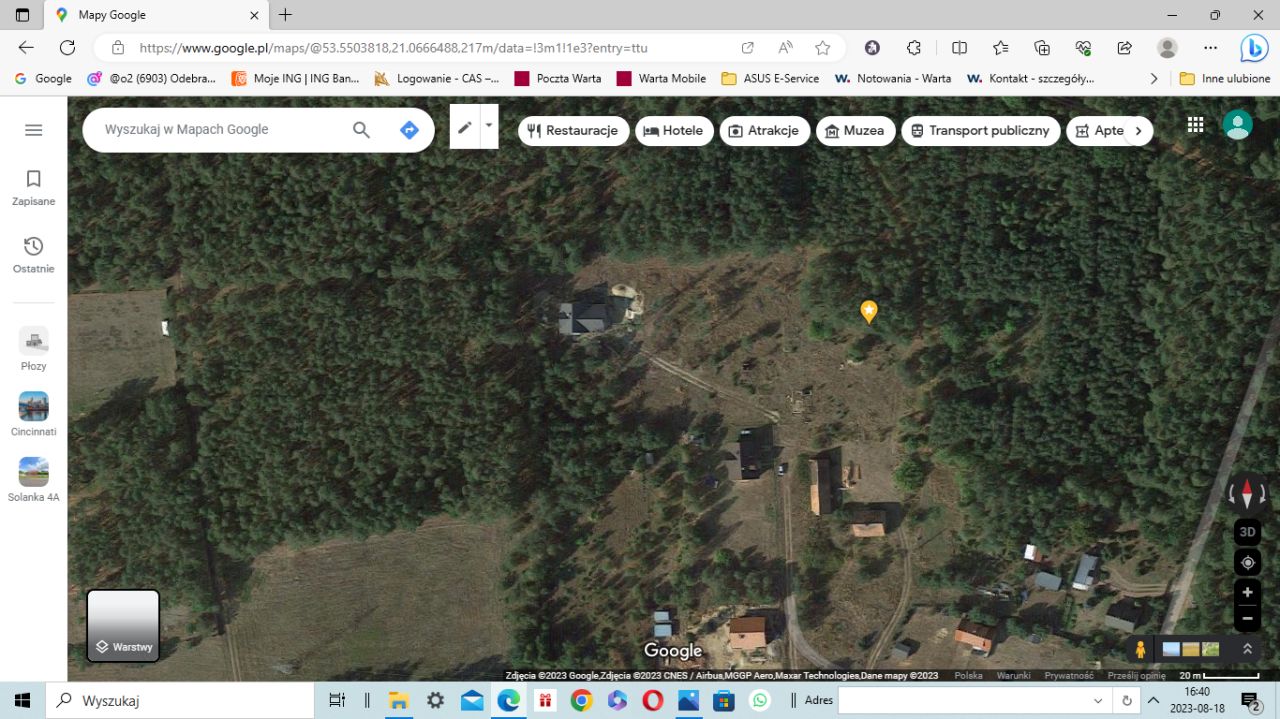The width and height of the screenshot is (1280, 719).
Task: Open Ostatnie recent history
Action: [34, 255]
